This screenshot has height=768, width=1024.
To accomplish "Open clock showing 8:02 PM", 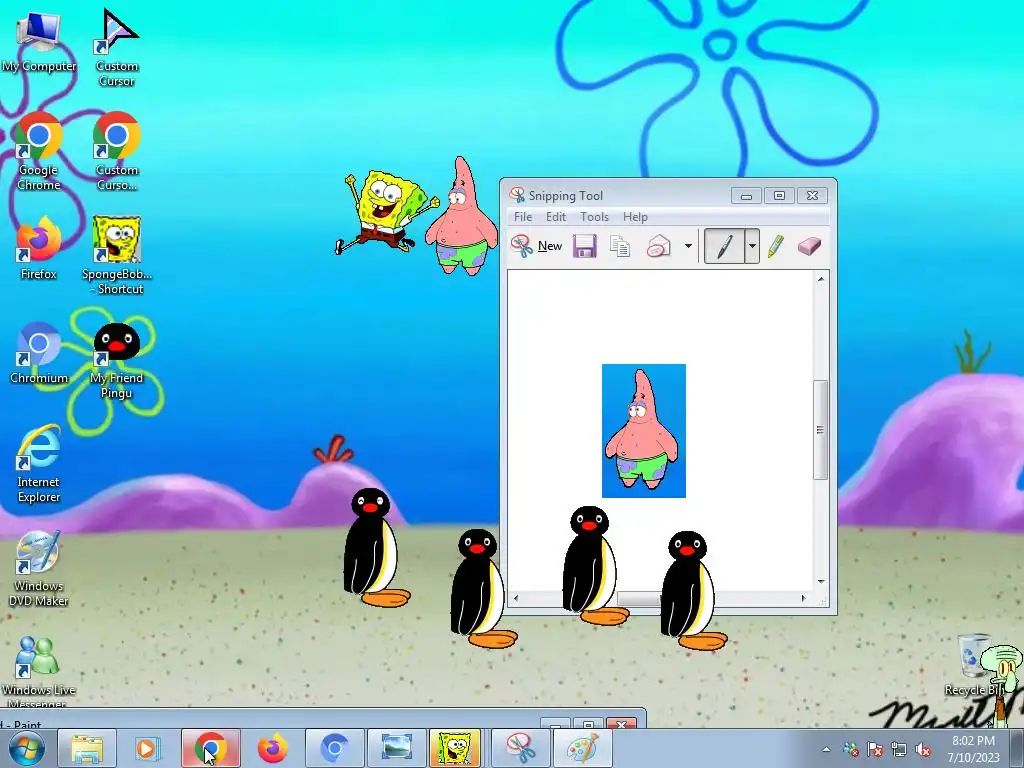I will coord(973,748).
